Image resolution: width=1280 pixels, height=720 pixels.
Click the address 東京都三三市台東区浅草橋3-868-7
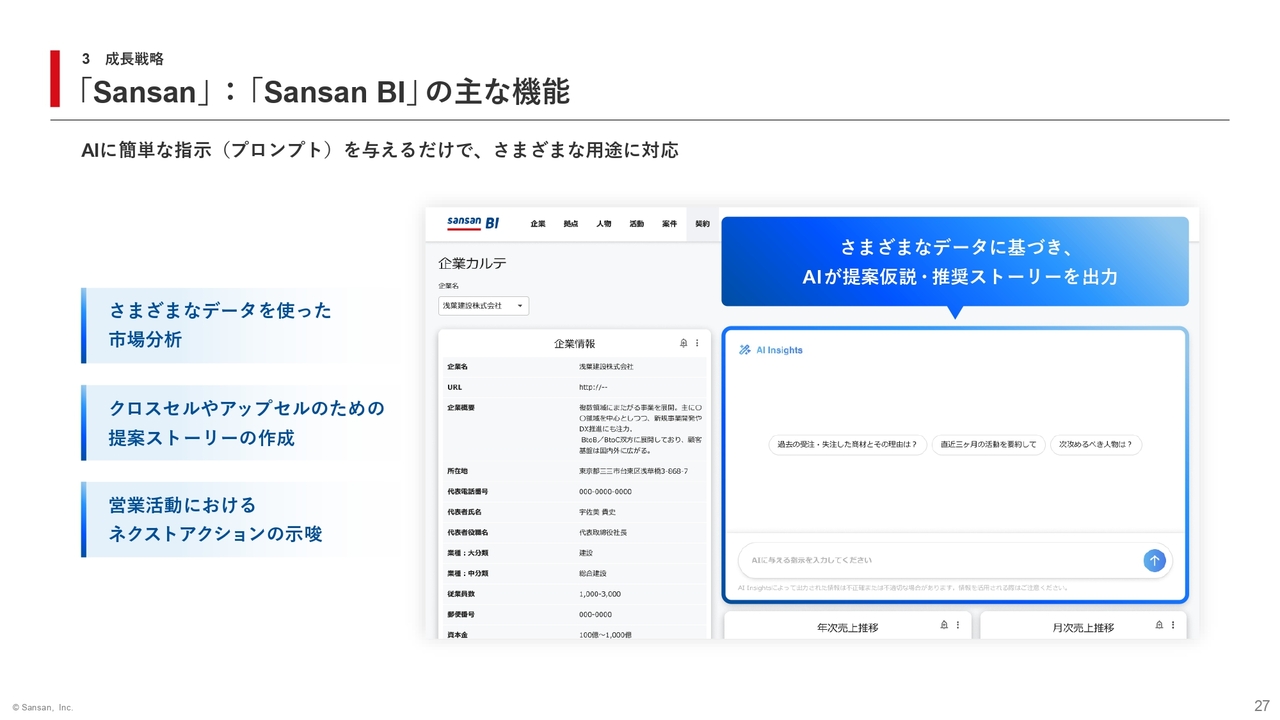(x=633, y=471)
